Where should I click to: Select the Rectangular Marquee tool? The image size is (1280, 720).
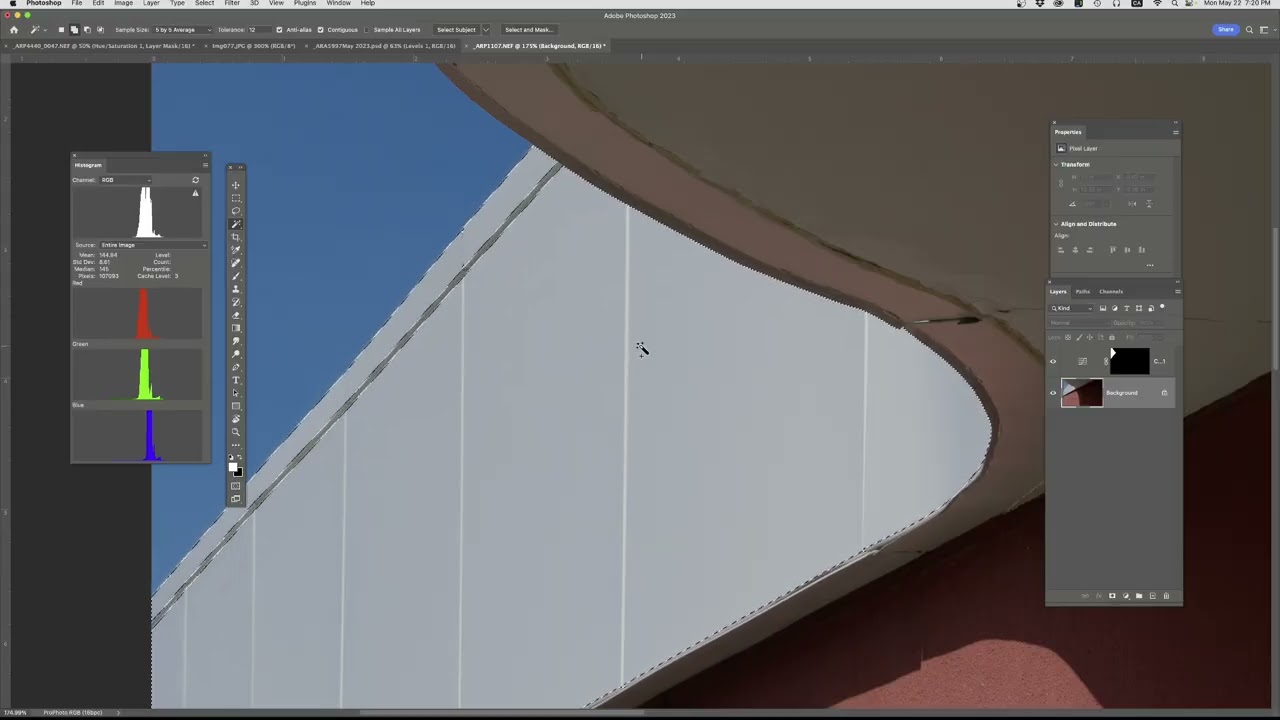[236, 198]
